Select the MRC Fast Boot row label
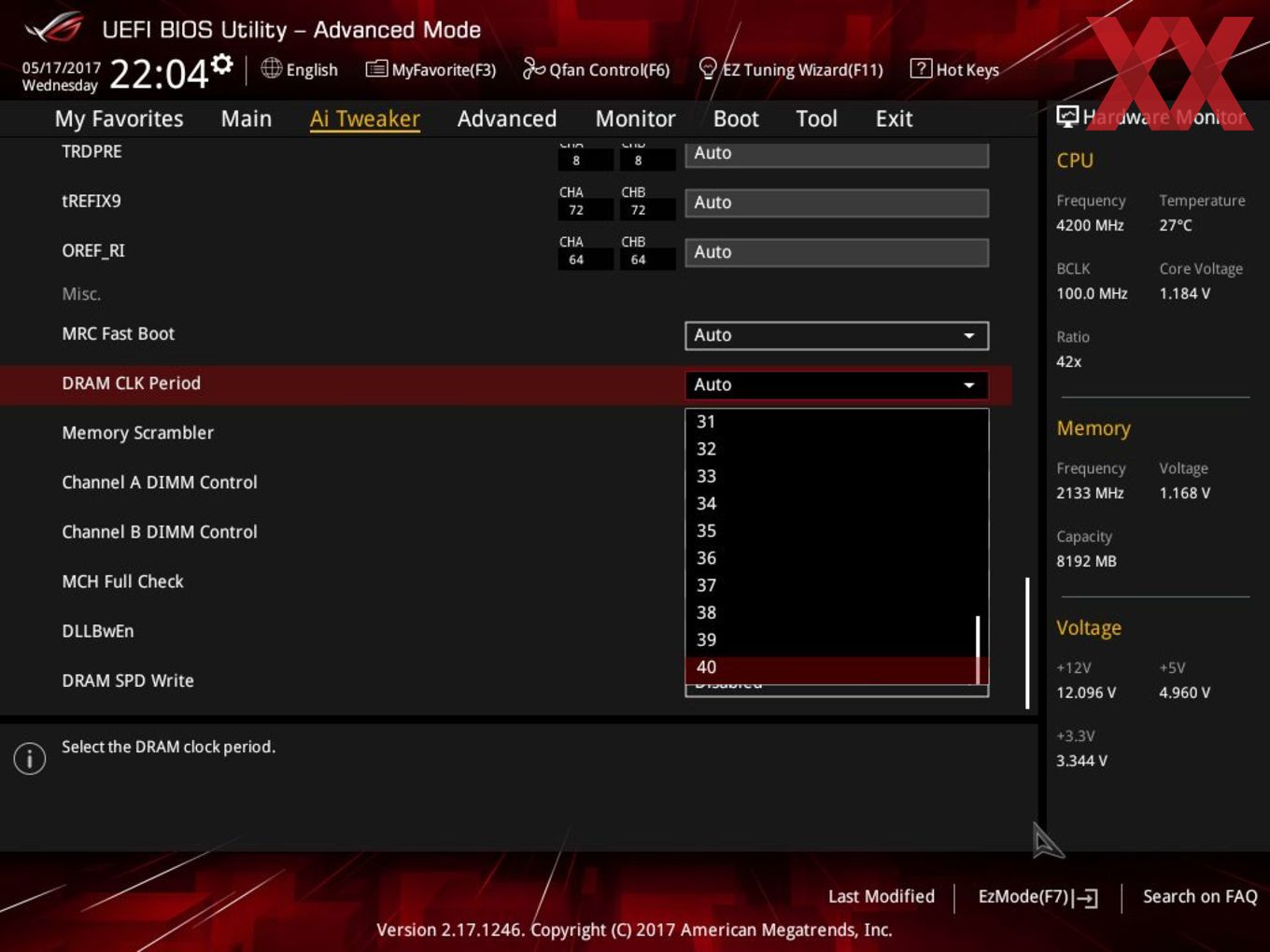This screenshot has height=952, width=1270. point(118,334)
